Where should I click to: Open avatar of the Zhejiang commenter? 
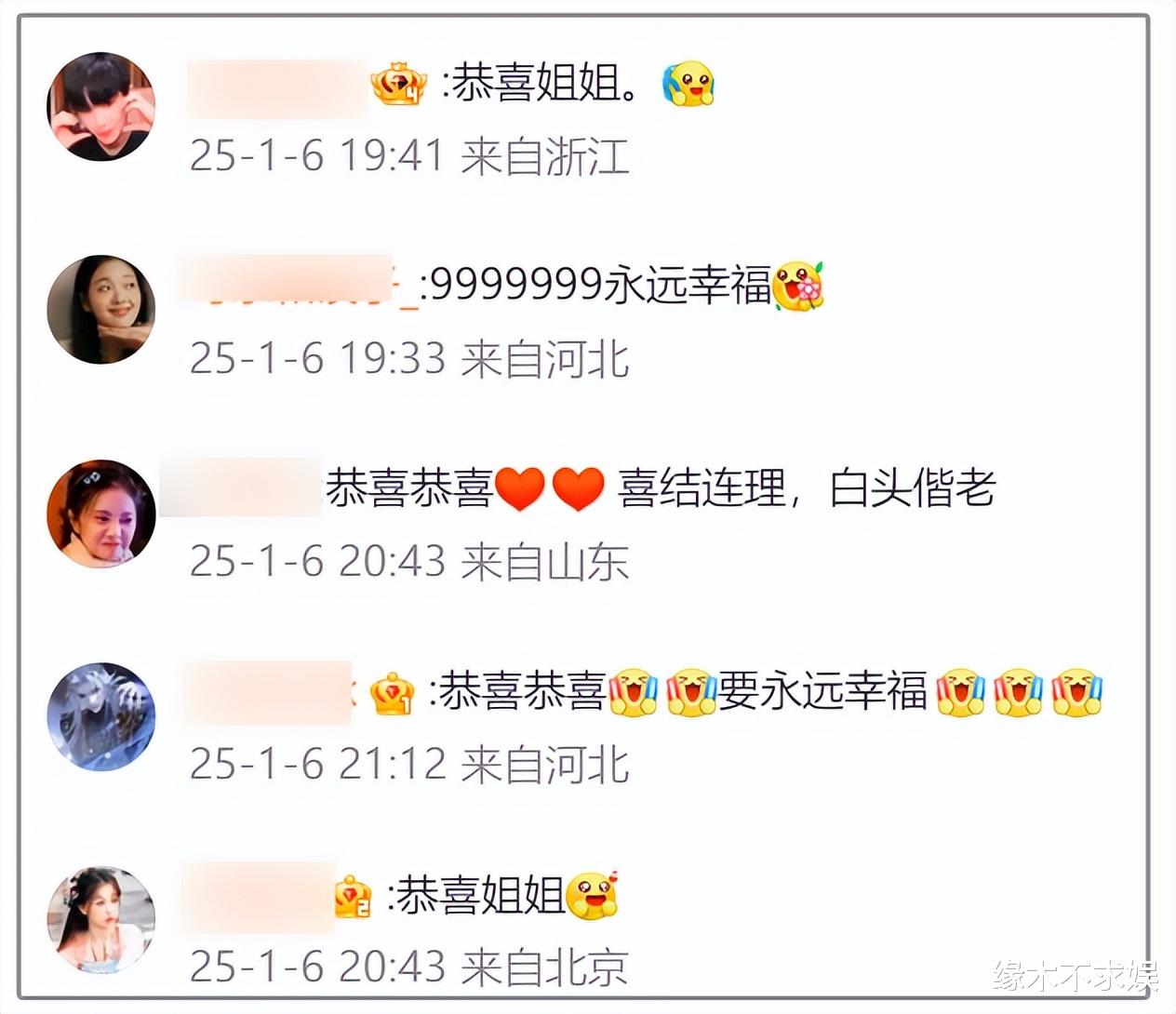[x=101, y=106]
